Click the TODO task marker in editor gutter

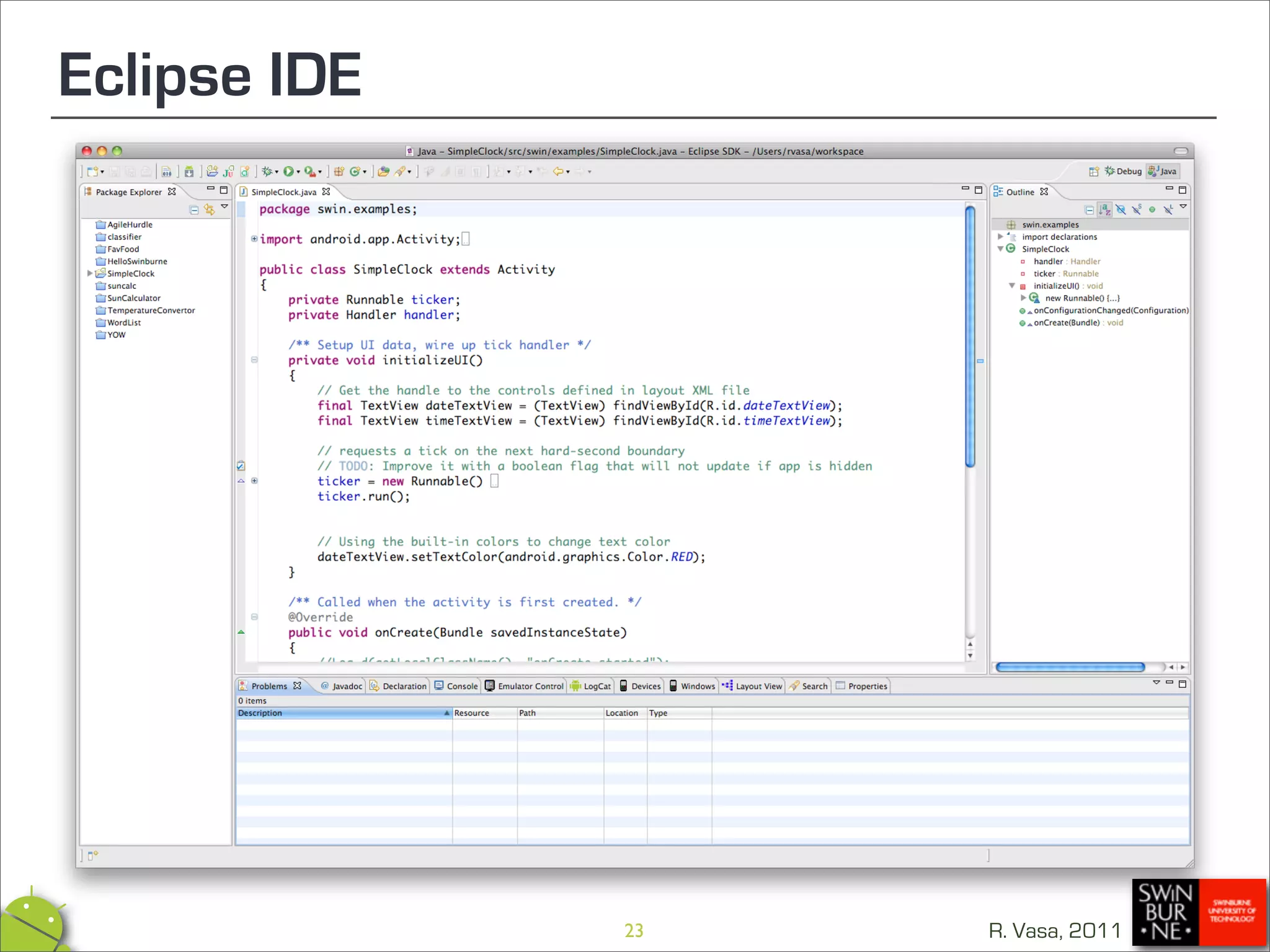[x=241, y=466]
